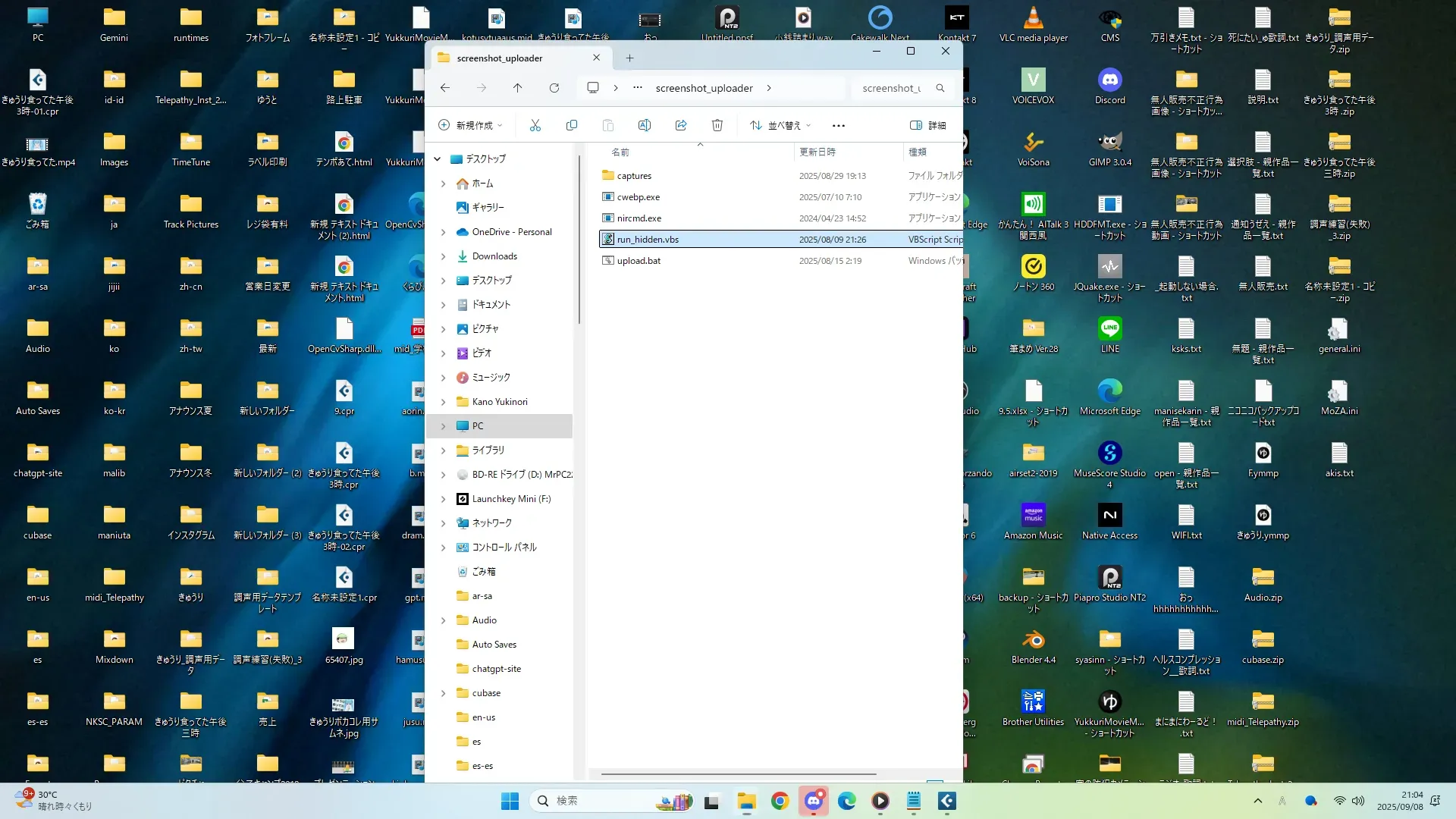This screenshot has width=1456, height=819.
Task: Toggle the 詳細 details pane
Action: pyautogui.click(x=928, y=125)
